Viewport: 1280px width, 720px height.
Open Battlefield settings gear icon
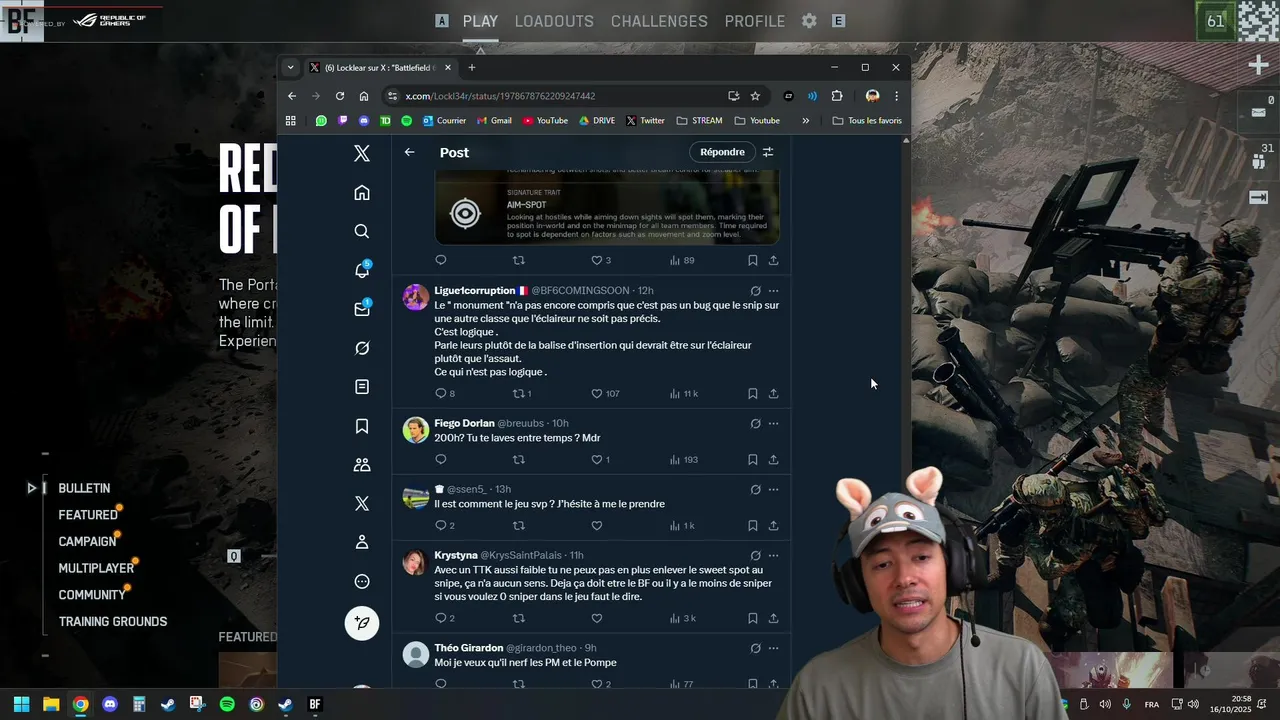point(809,21)
